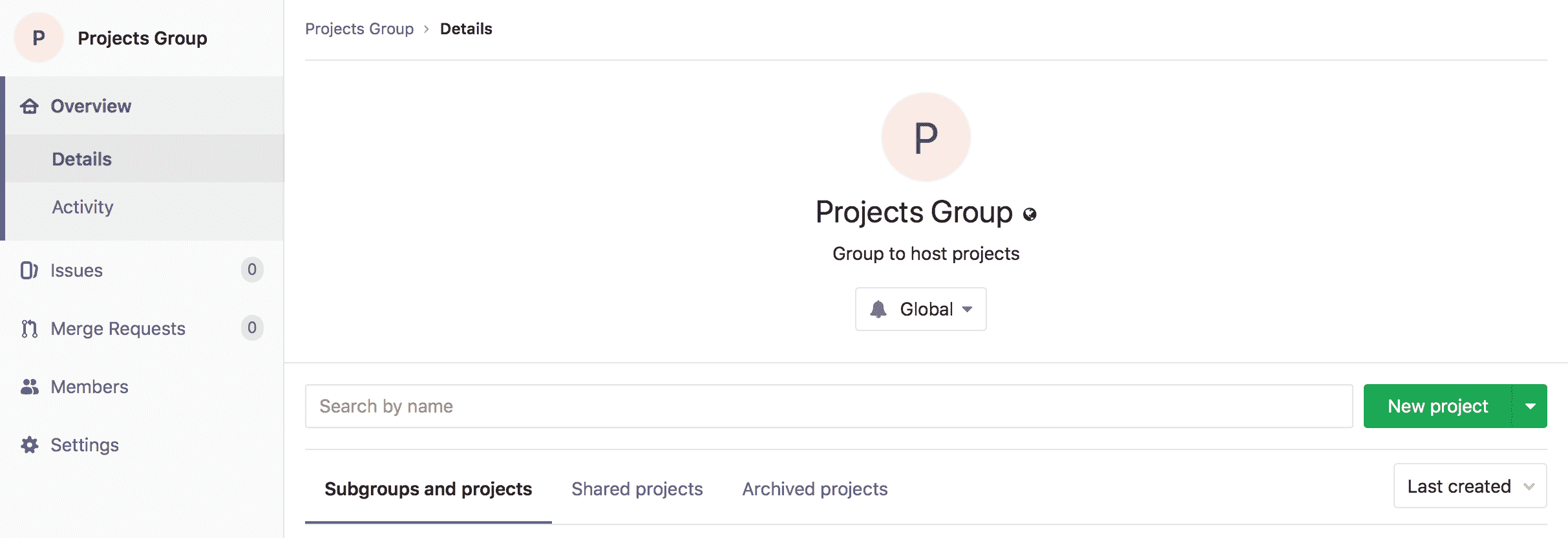Click Projects Group in the breadcrumb
Screen dimensions: 1568x538
(359, 28)
